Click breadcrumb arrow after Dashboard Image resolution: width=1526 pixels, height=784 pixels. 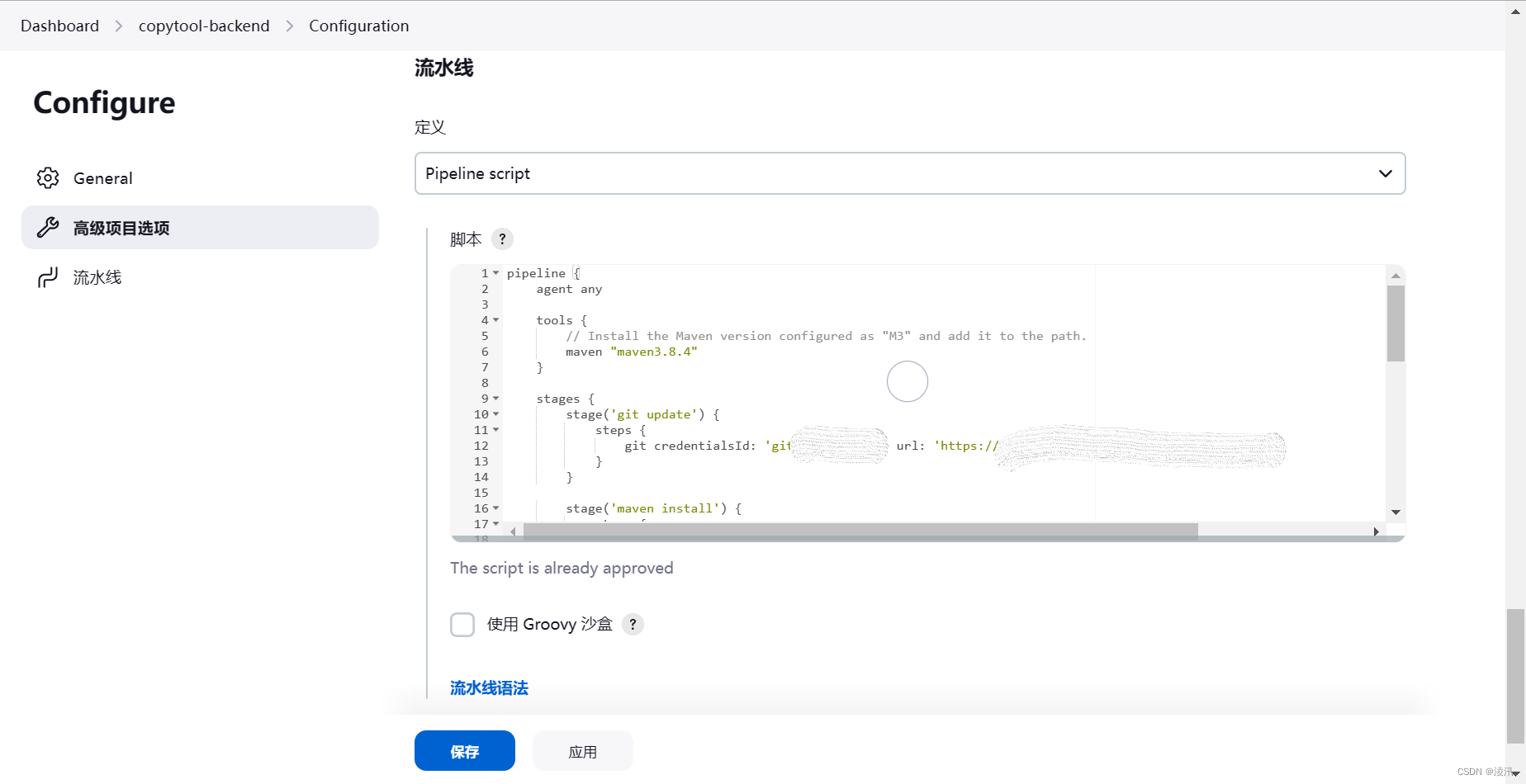[x=119, y=26]
